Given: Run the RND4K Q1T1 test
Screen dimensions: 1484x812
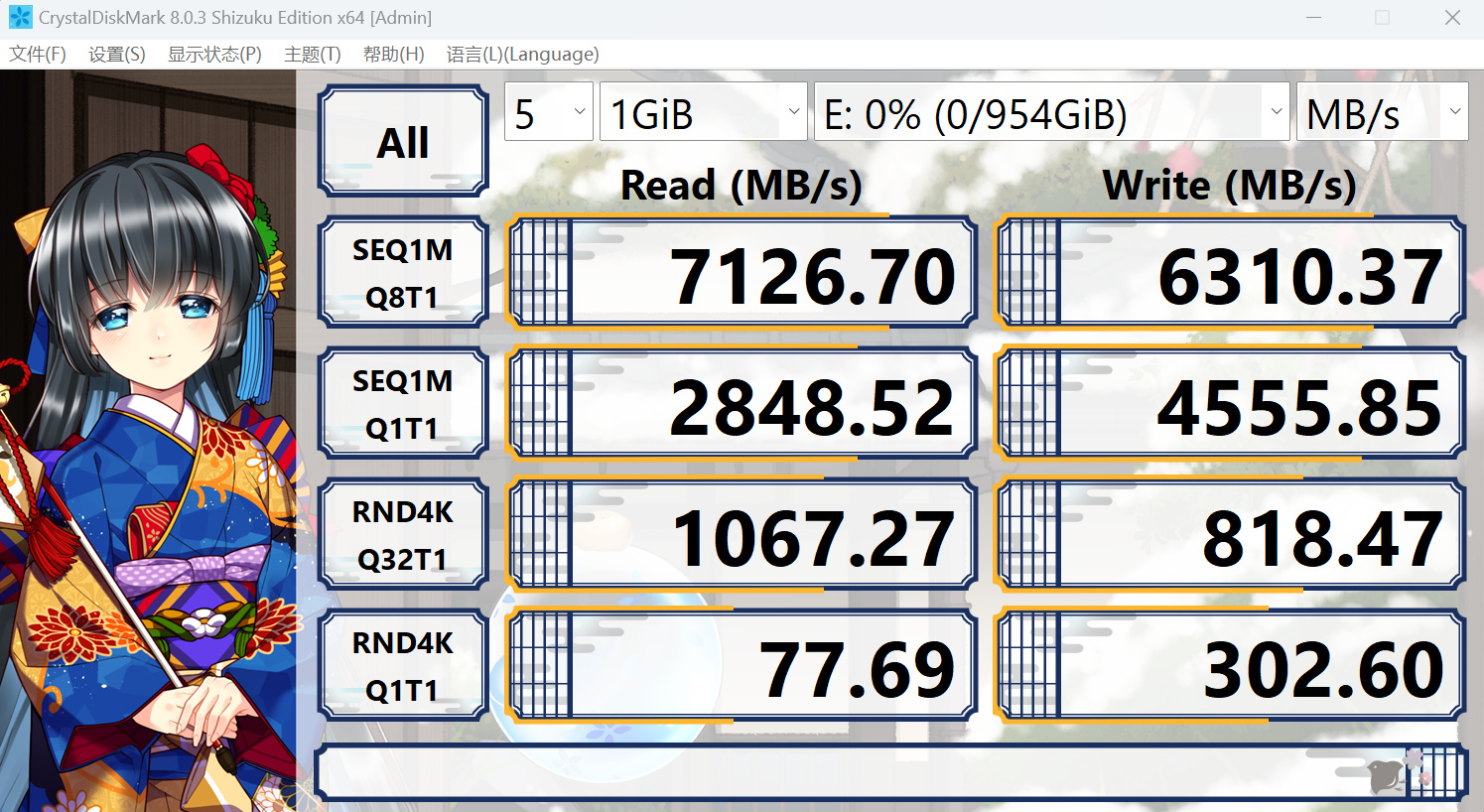Looking at the screenshot, I should tap(403, 665).
